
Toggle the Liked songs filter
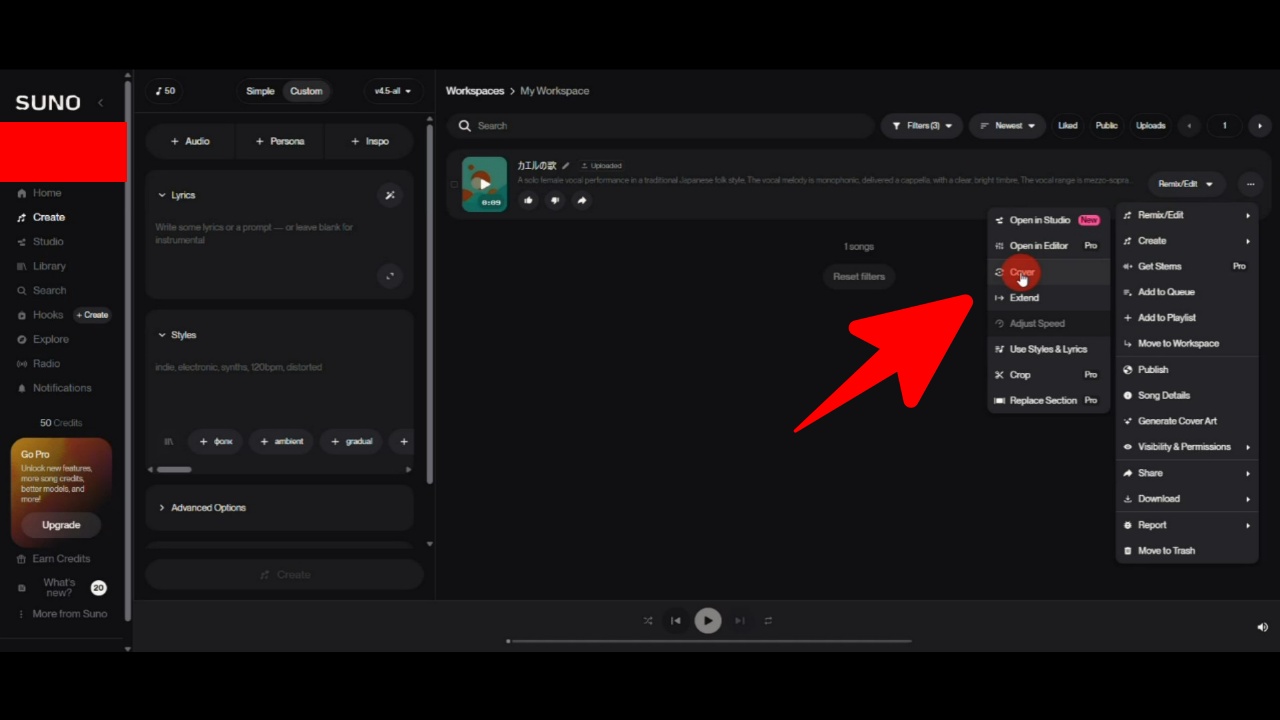1068,126
